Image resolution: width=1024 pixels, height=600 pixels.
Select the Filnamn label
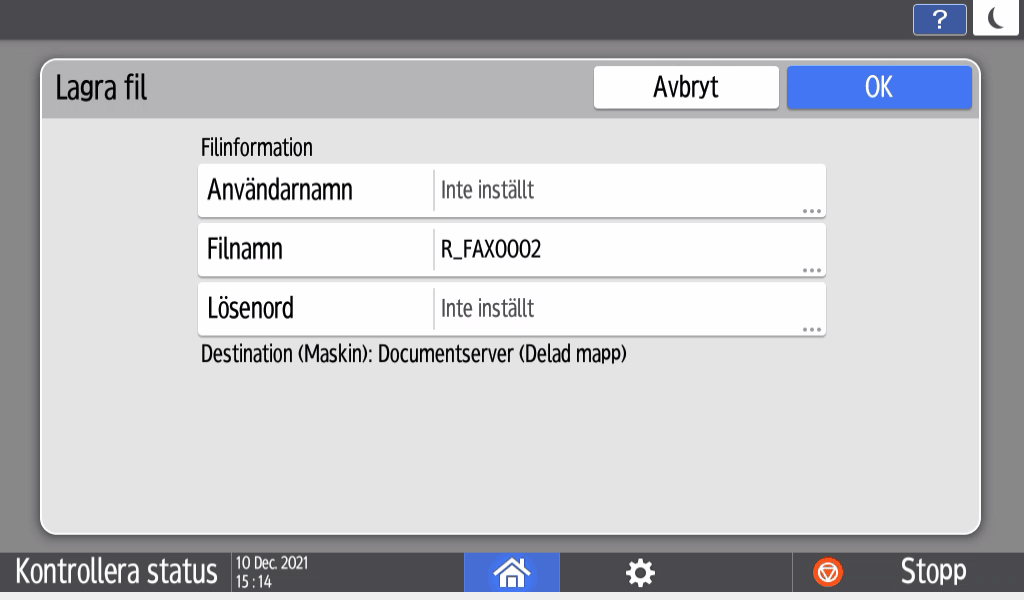(x=246, y=250)
